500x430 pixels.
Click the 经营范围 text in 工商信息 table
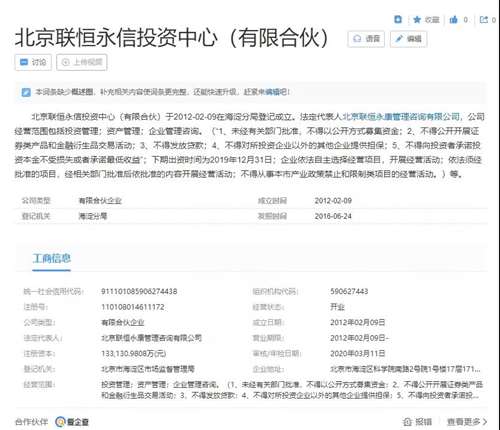(x=292, y=390)
